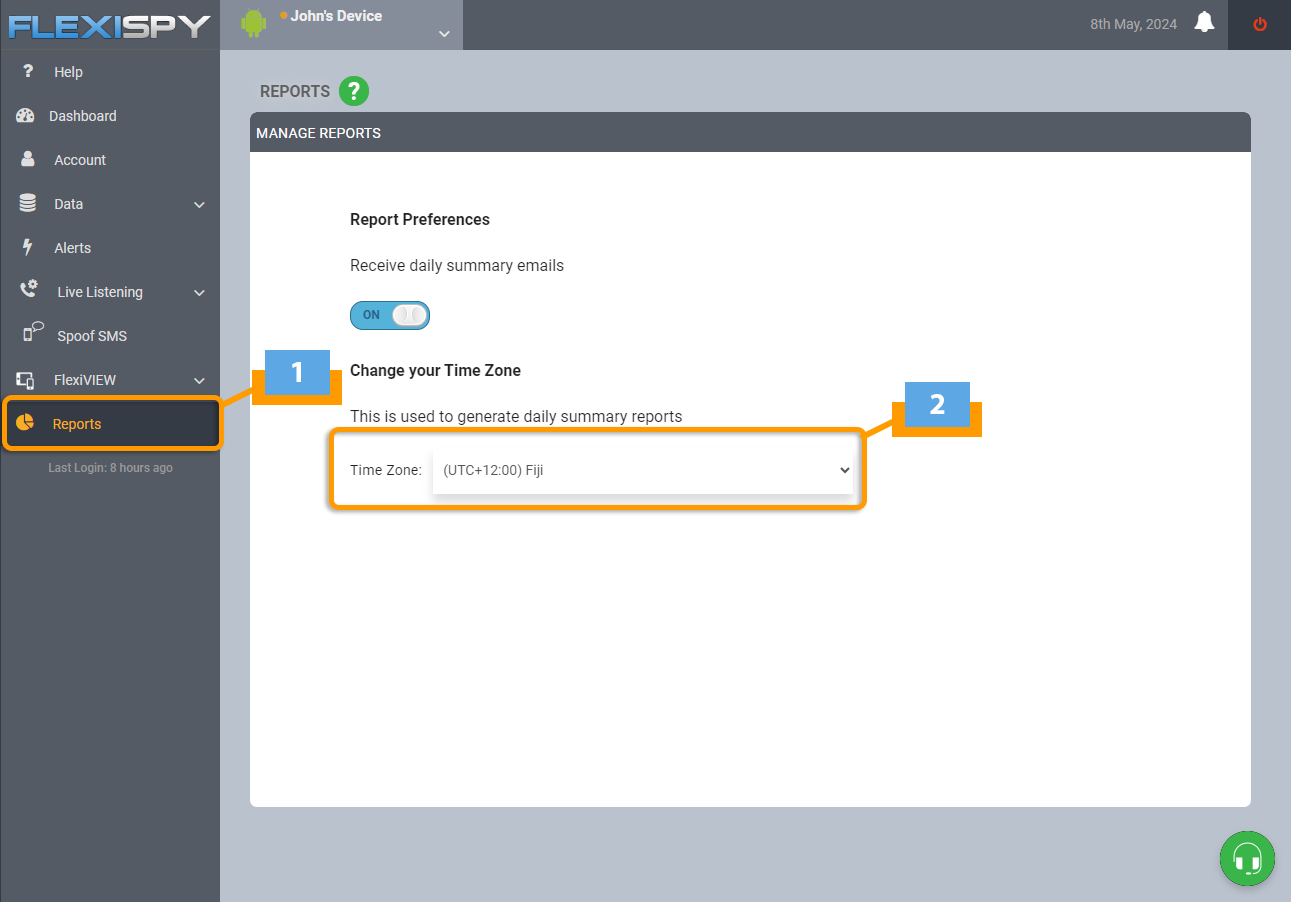The height and width of the screenshot is (902, 1291).
Task: Select the Reports menu label
Action: (77, 424)
